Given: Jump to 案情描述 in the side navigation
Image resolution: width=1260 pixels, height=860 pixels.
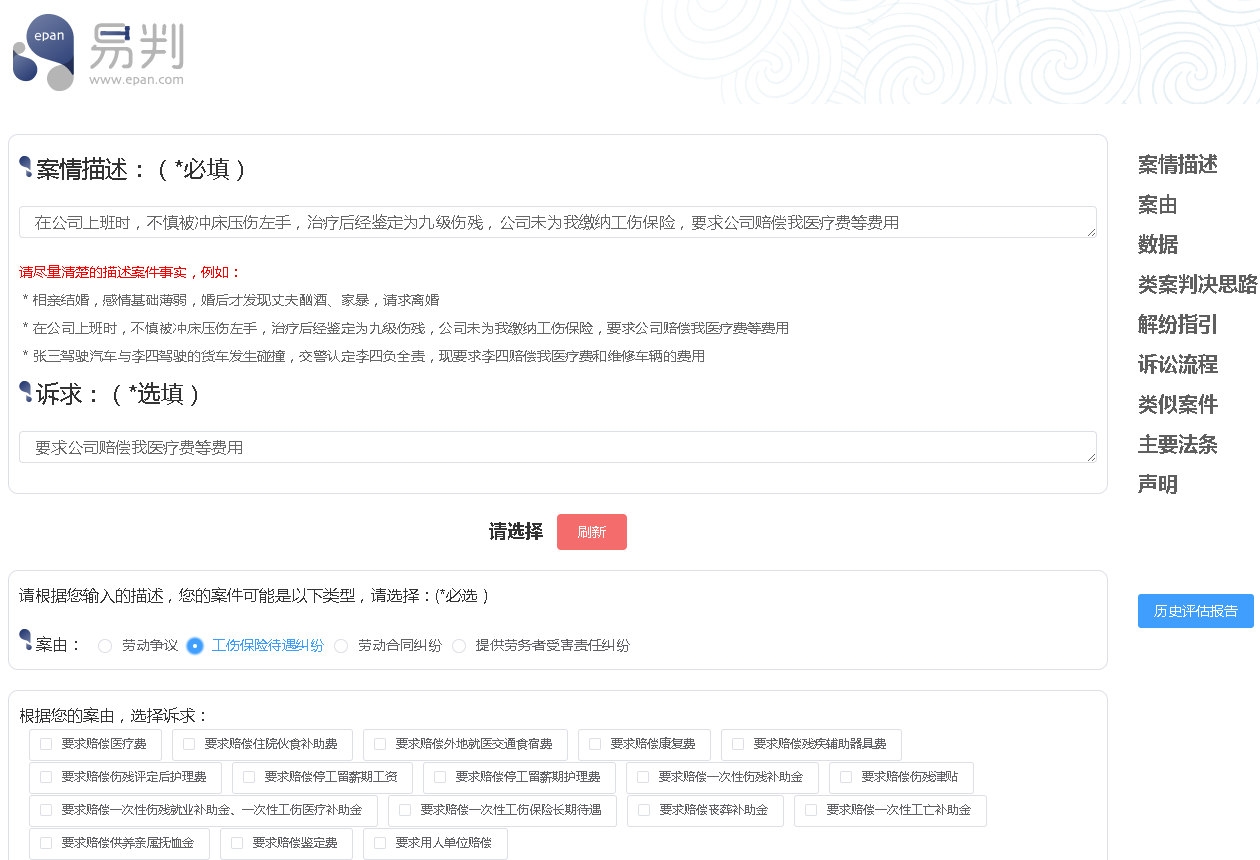Looking at the screenshot, I should (1178, 165).
